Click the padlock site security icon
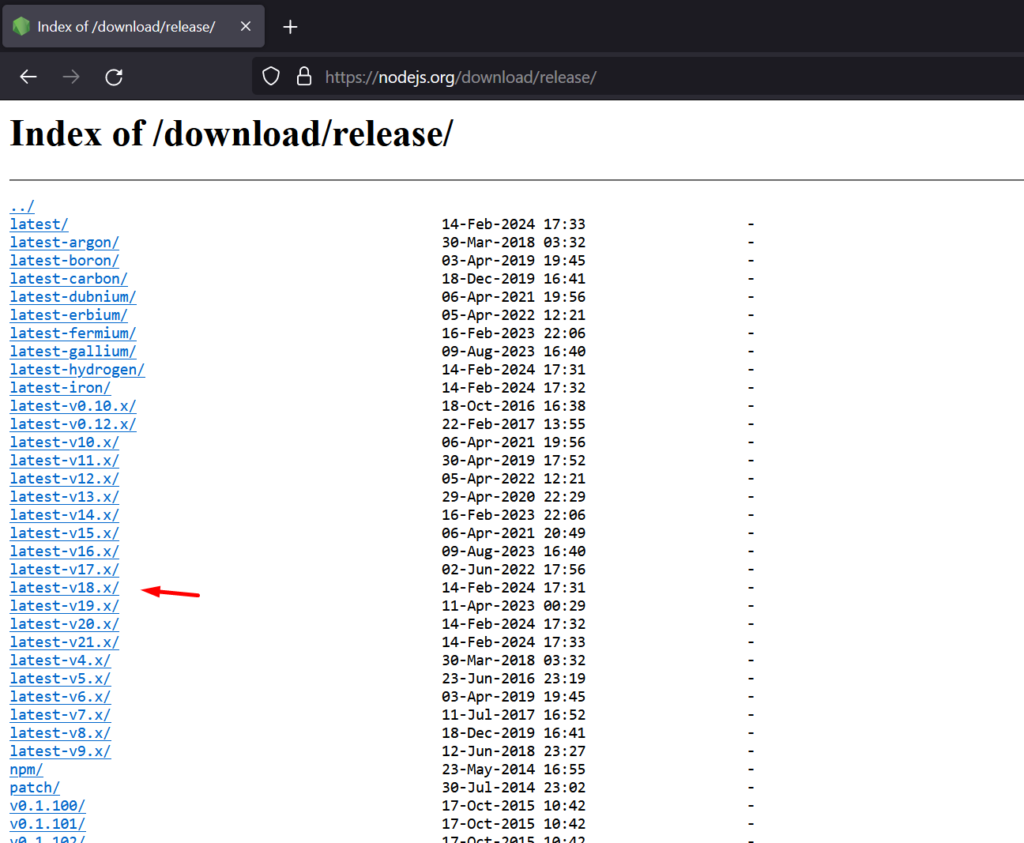The width and height of the screenshot is (1024, 843). pos(304,76)
